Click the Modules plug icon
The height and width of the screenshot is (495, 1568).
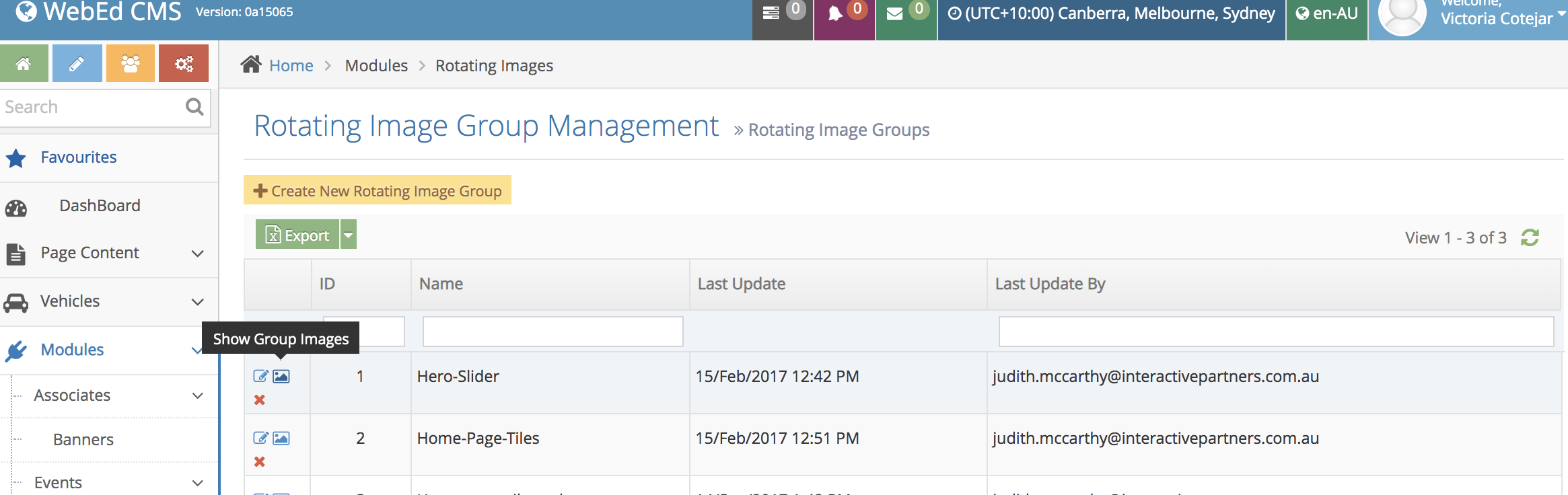coord(15,350)
